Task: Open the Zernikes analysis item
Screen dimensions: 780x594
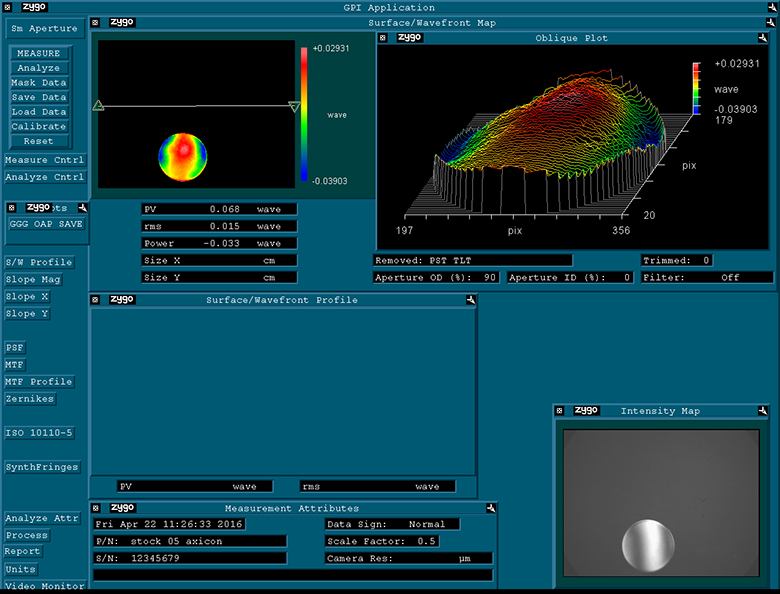Action: point(30,399)
